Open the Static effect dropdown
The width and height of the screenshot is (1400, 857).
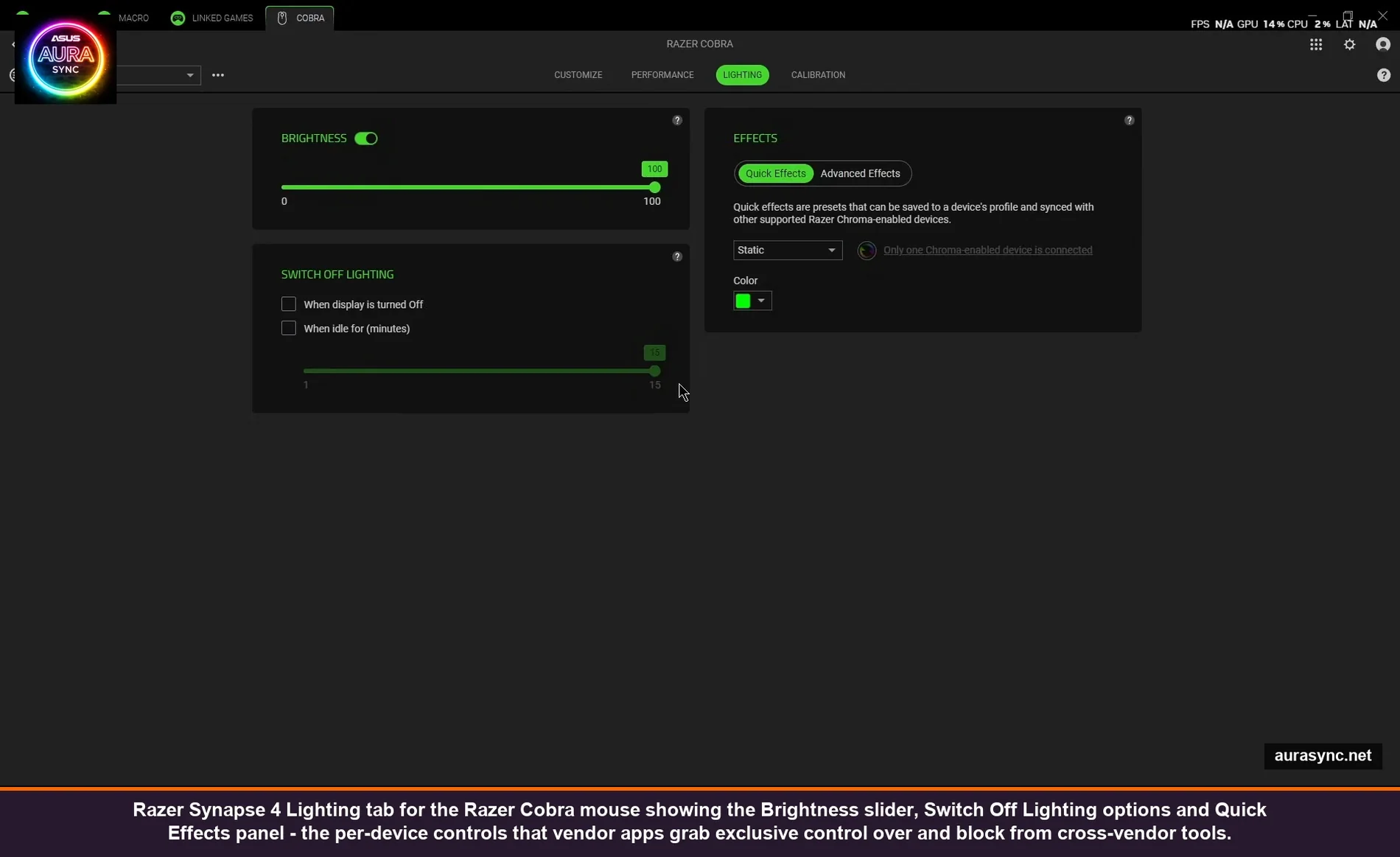(786, 250)
